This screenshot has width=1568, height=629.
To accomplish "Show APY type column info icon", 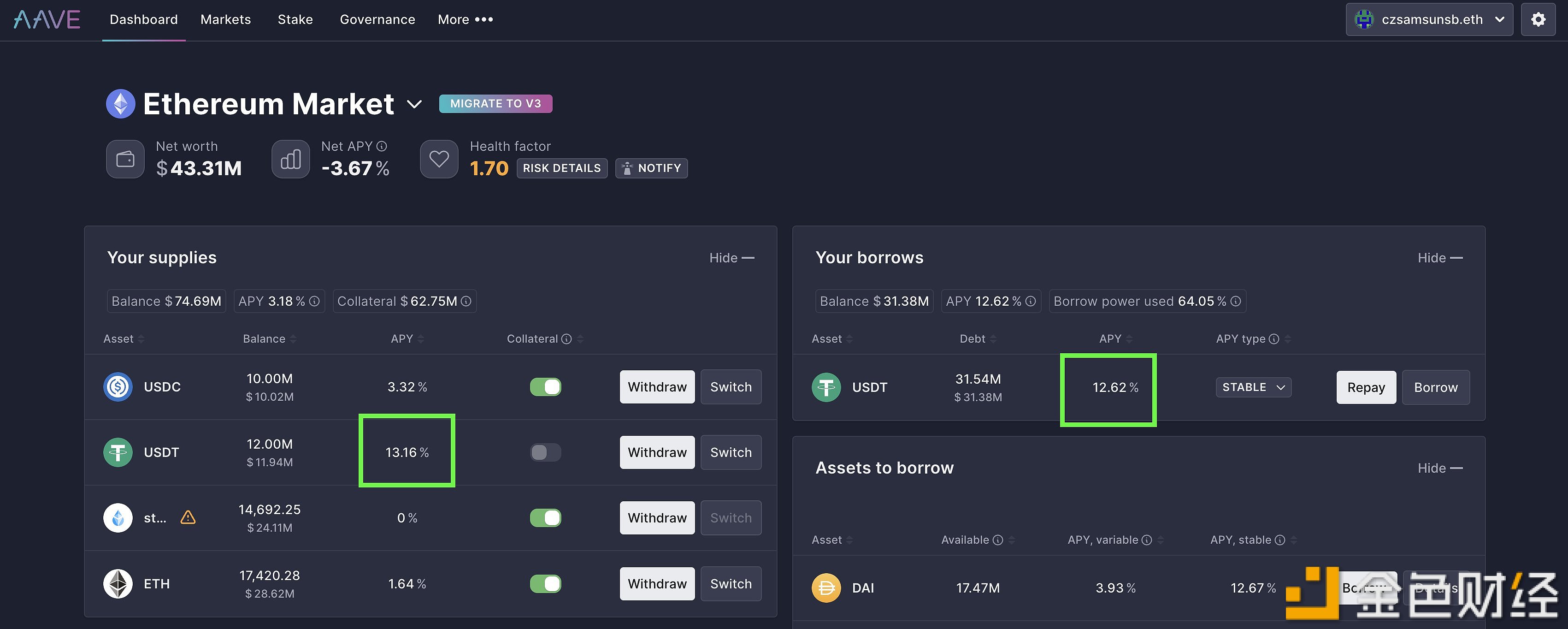I will (x=1273, y=339).
